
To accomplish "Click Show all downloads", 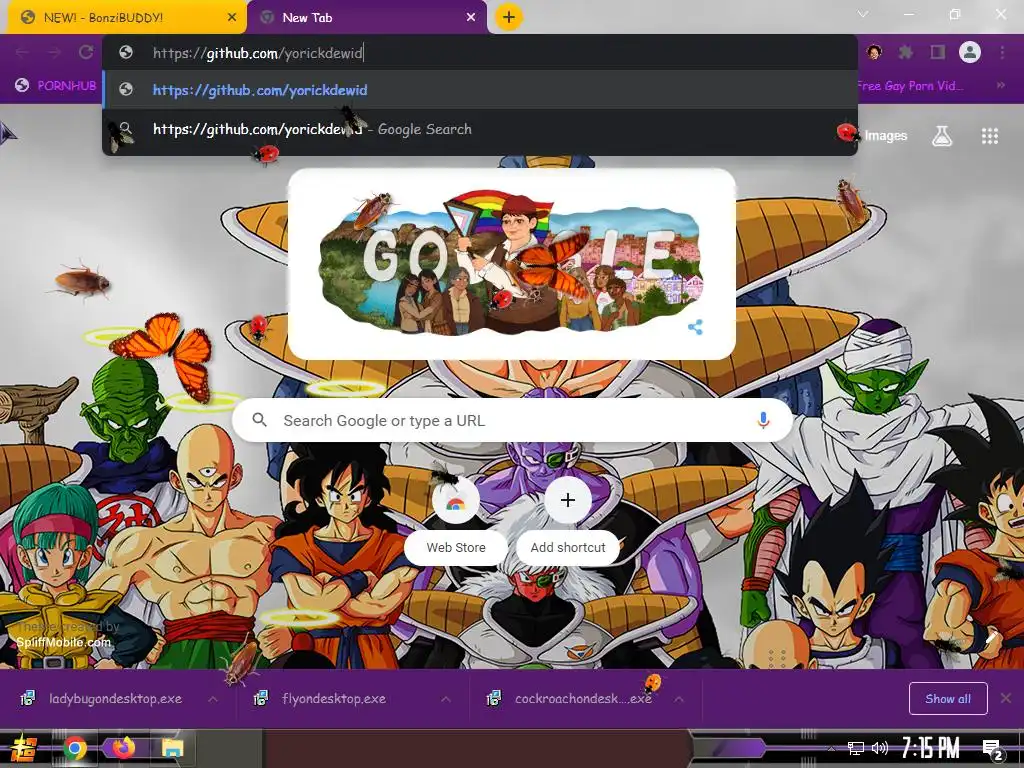I will pos(948,699).
